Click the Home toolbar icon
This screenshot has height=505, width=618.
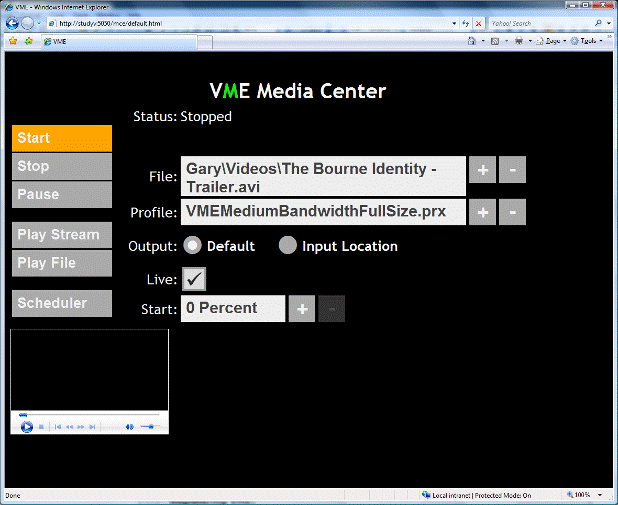471,41
